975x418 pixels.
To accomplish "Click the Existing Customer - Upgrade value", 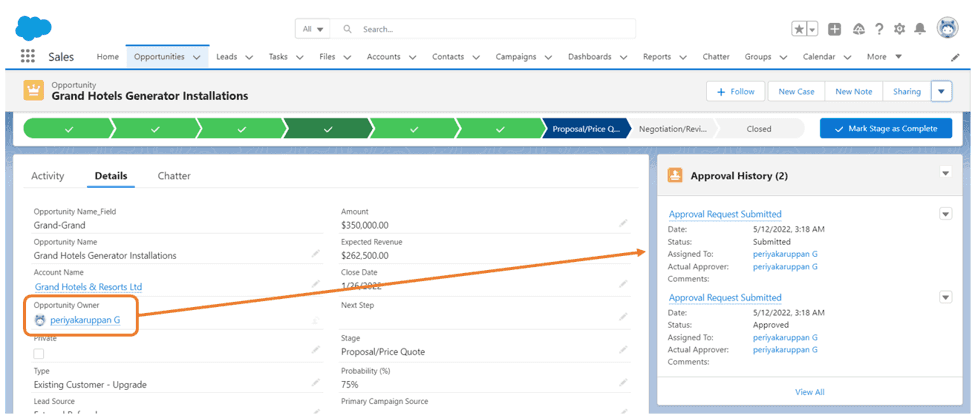I will click(90, 384).
